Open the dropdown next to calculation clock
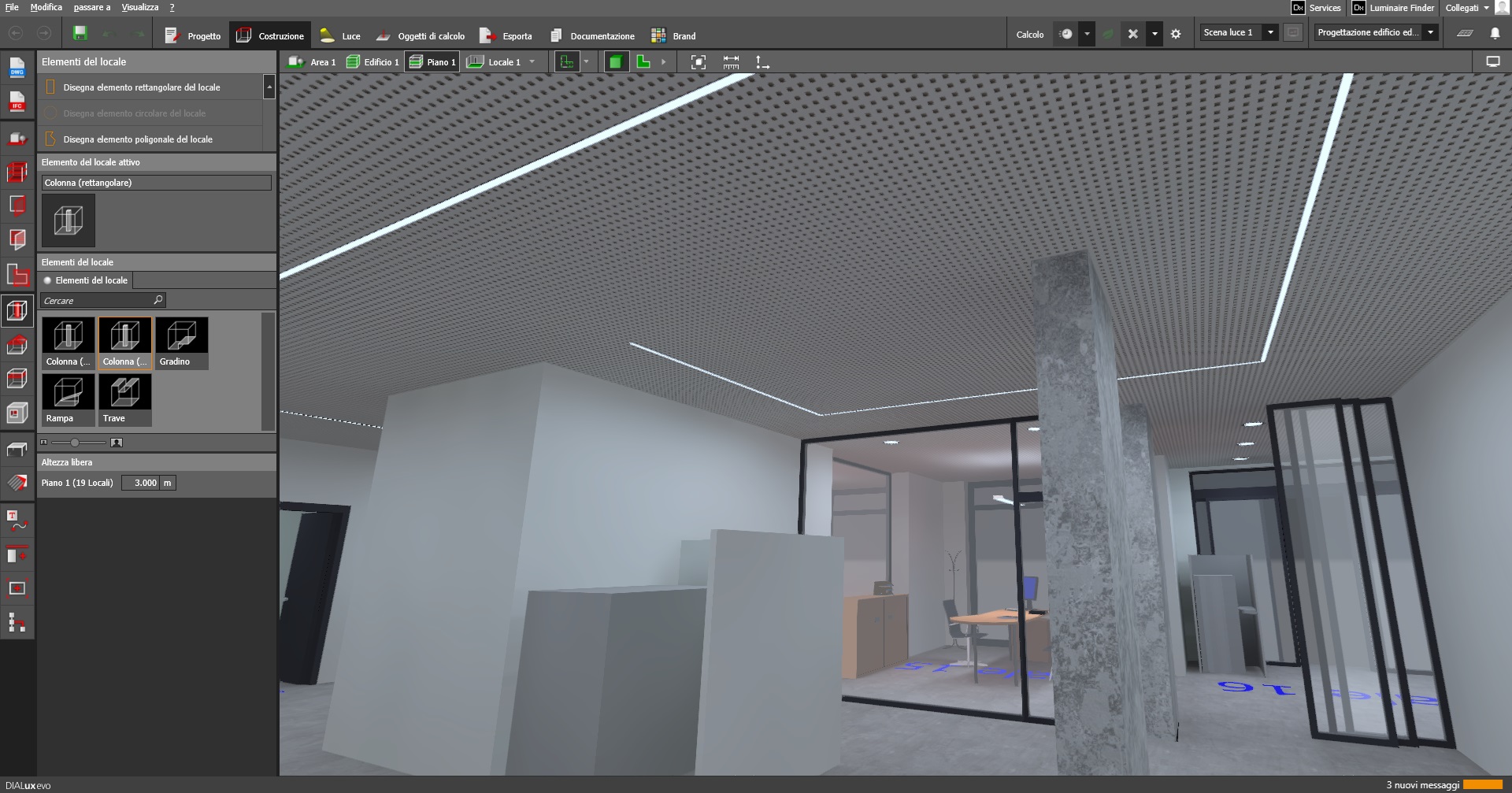The height and width of the screenshot is (793, 1512). click(x=1087, y=35)
